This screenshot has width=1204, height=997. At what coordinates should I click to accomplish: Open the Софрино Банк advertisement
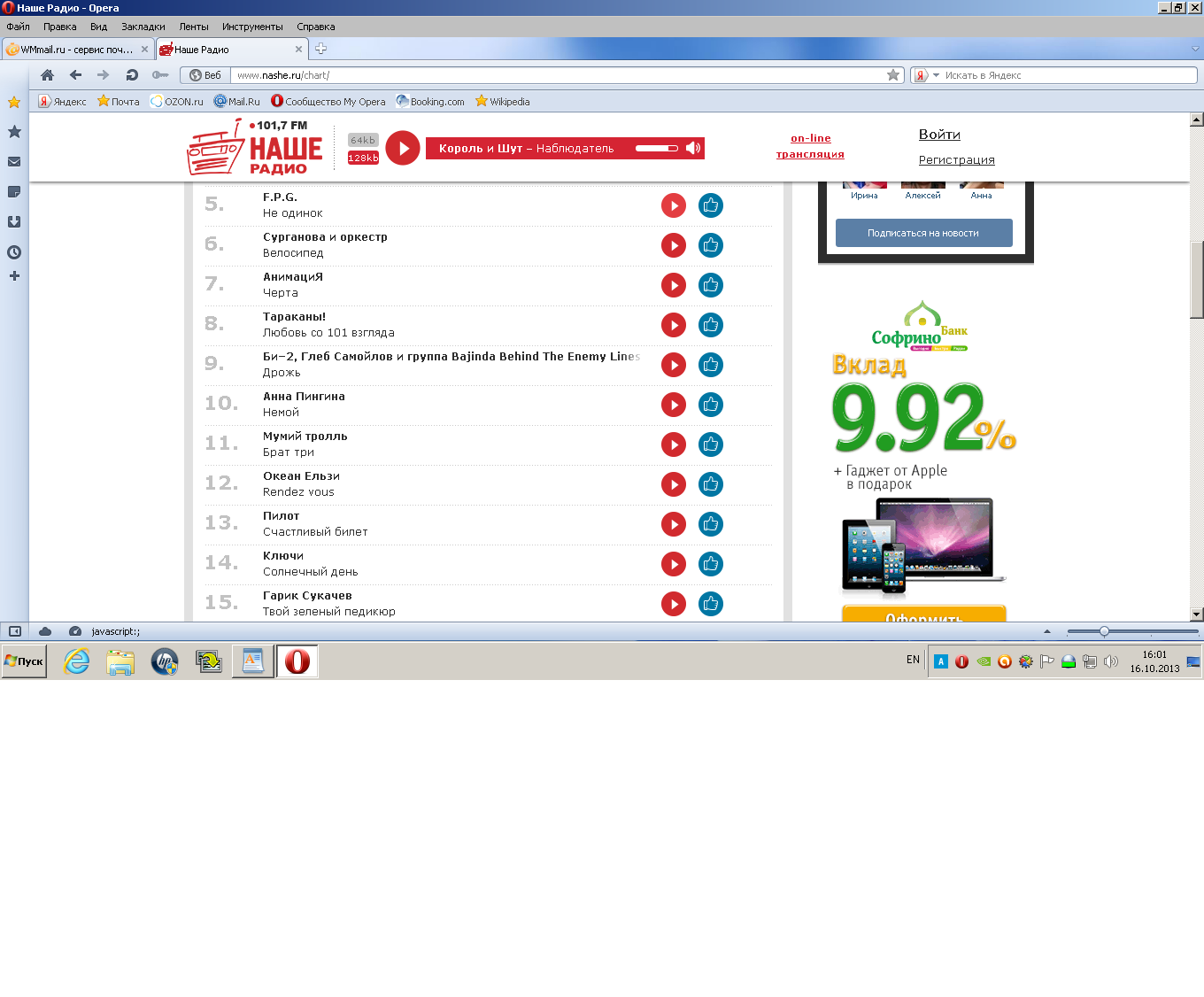[923, 459]
